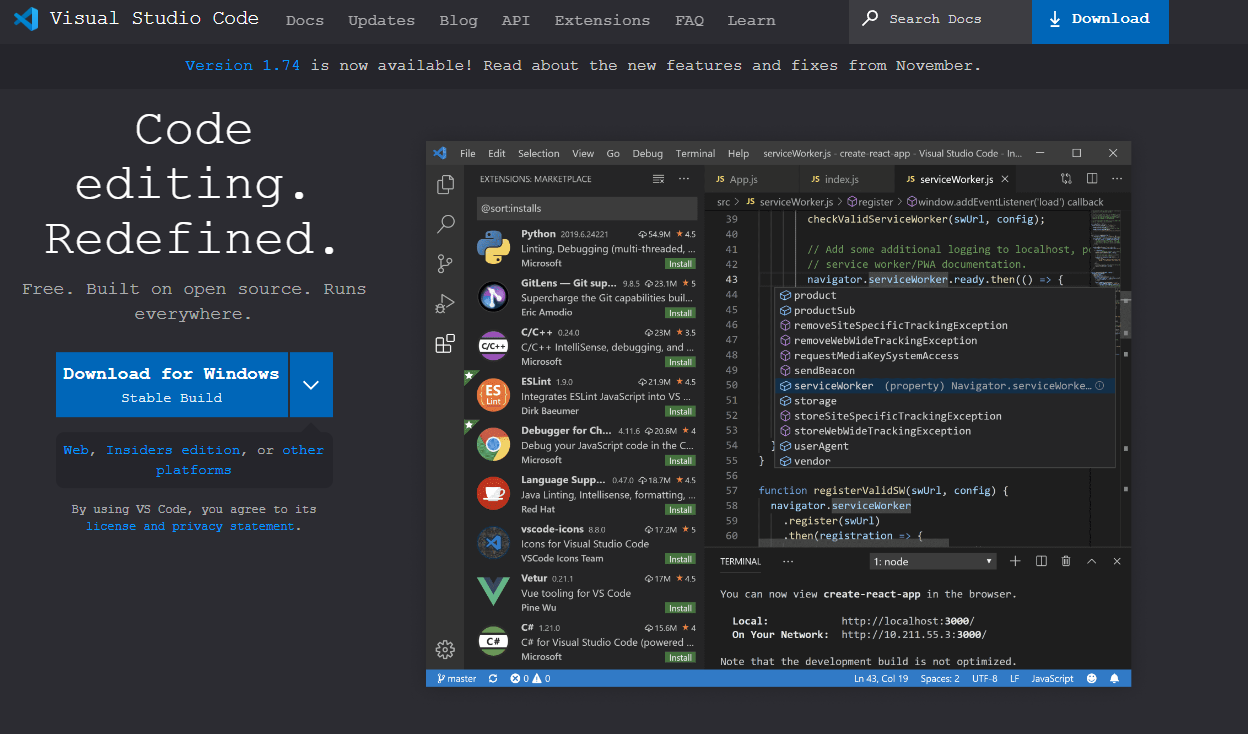This screenshot has height=734, width=1248.
Task: Open the Manage gear icon in activity bar
Action: pyautogui.click(x=445, y=650)
